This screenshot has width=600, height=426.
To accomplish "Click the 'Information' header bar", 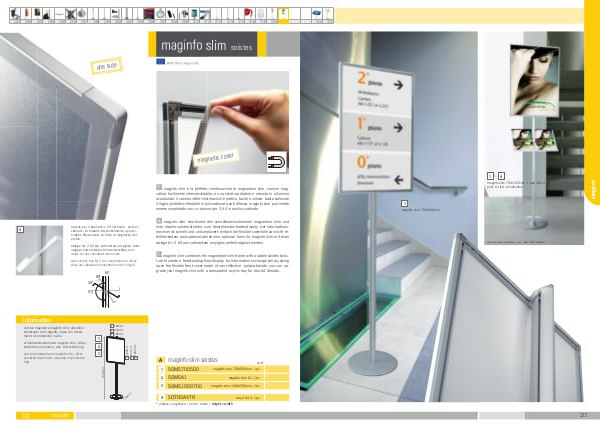I will [82, 320].
